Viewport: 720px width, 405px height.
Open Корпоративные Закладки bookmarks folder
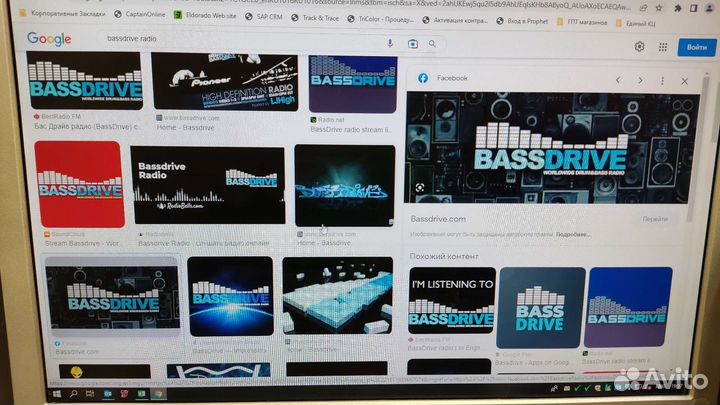click(x=62, y=14)
